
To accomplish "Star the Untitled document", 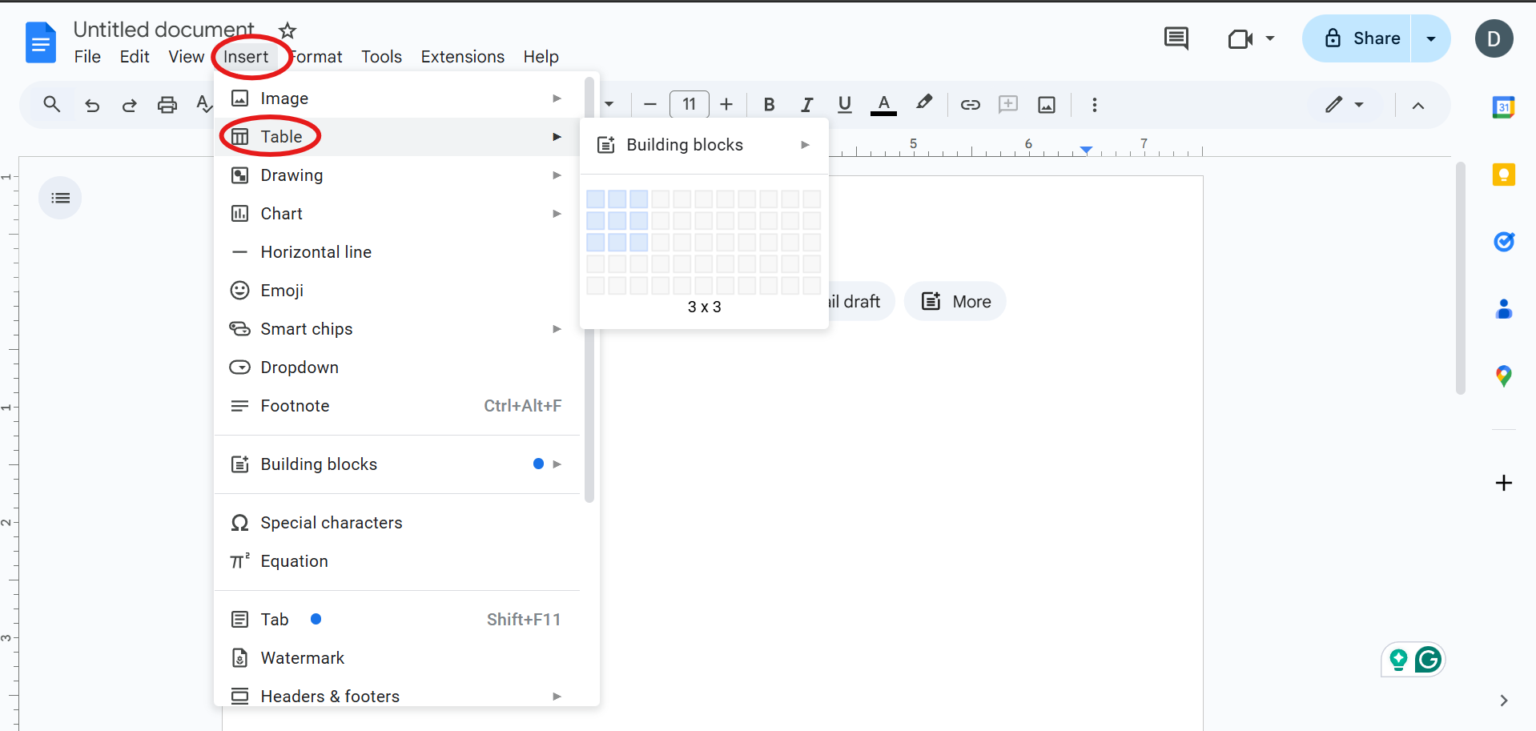I will coord(287,29).
